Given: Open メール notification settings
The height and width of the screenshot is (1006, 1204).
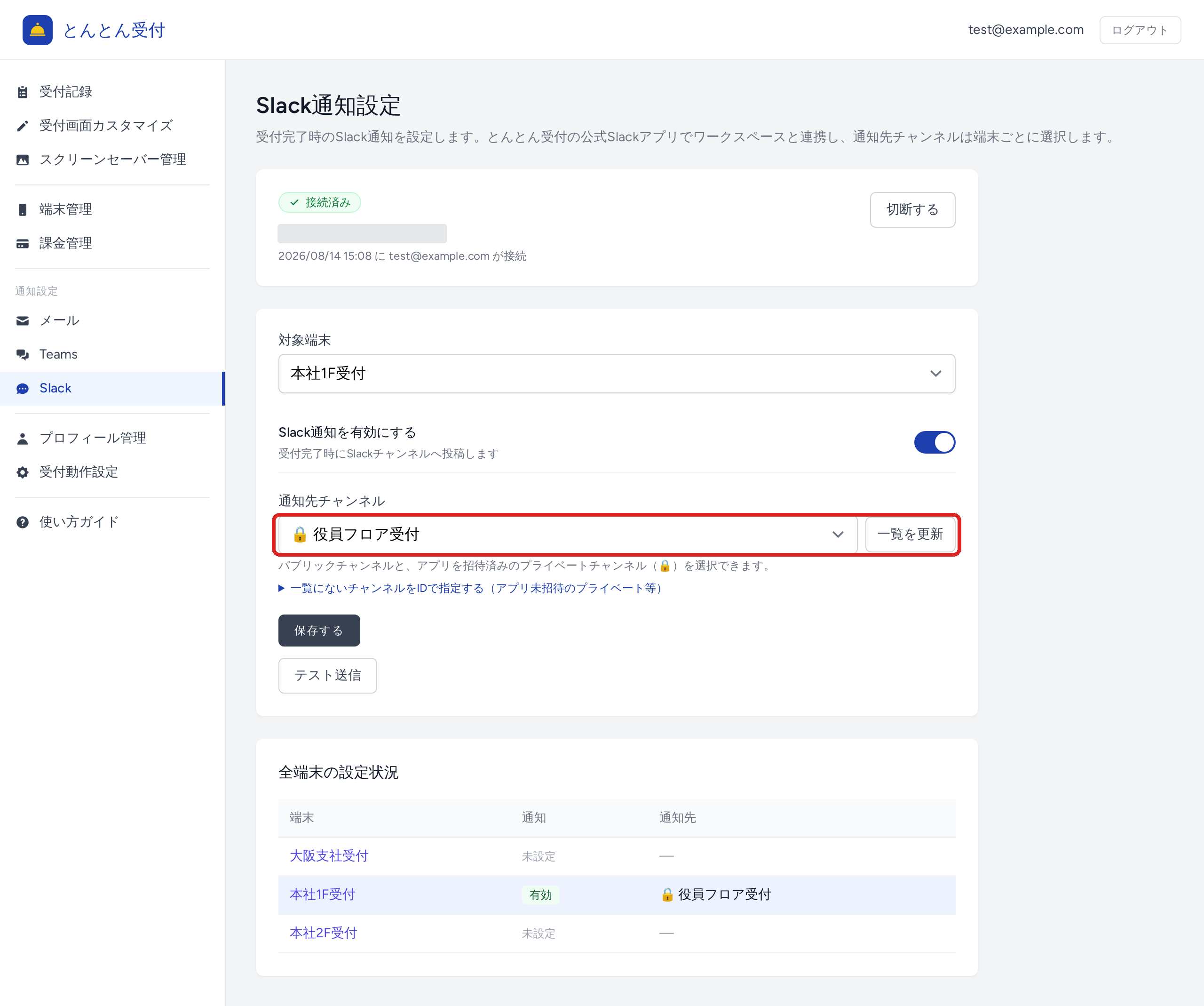Looking at the screenshot, I should [112, 320].
